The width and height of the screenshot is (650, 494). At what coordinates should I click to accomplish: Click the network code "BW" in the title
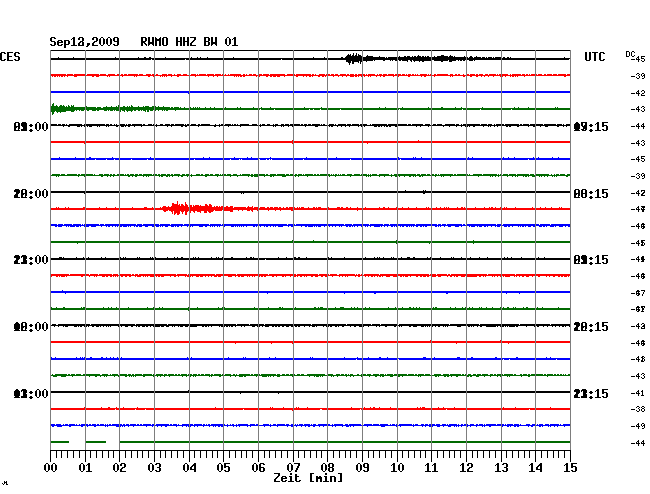210,42
